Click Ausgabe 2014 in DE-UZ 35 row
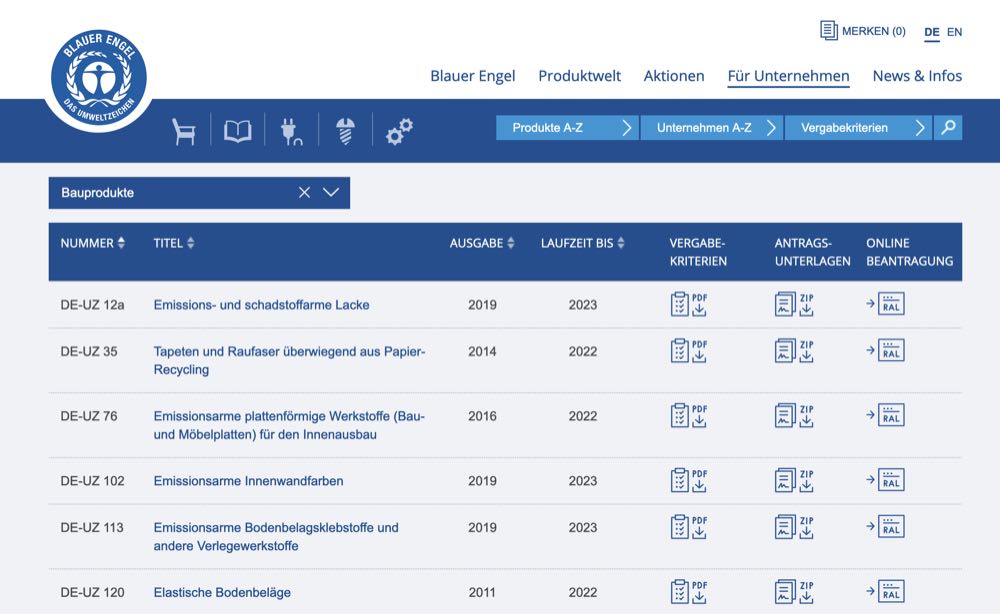 [x=482, y=351]
